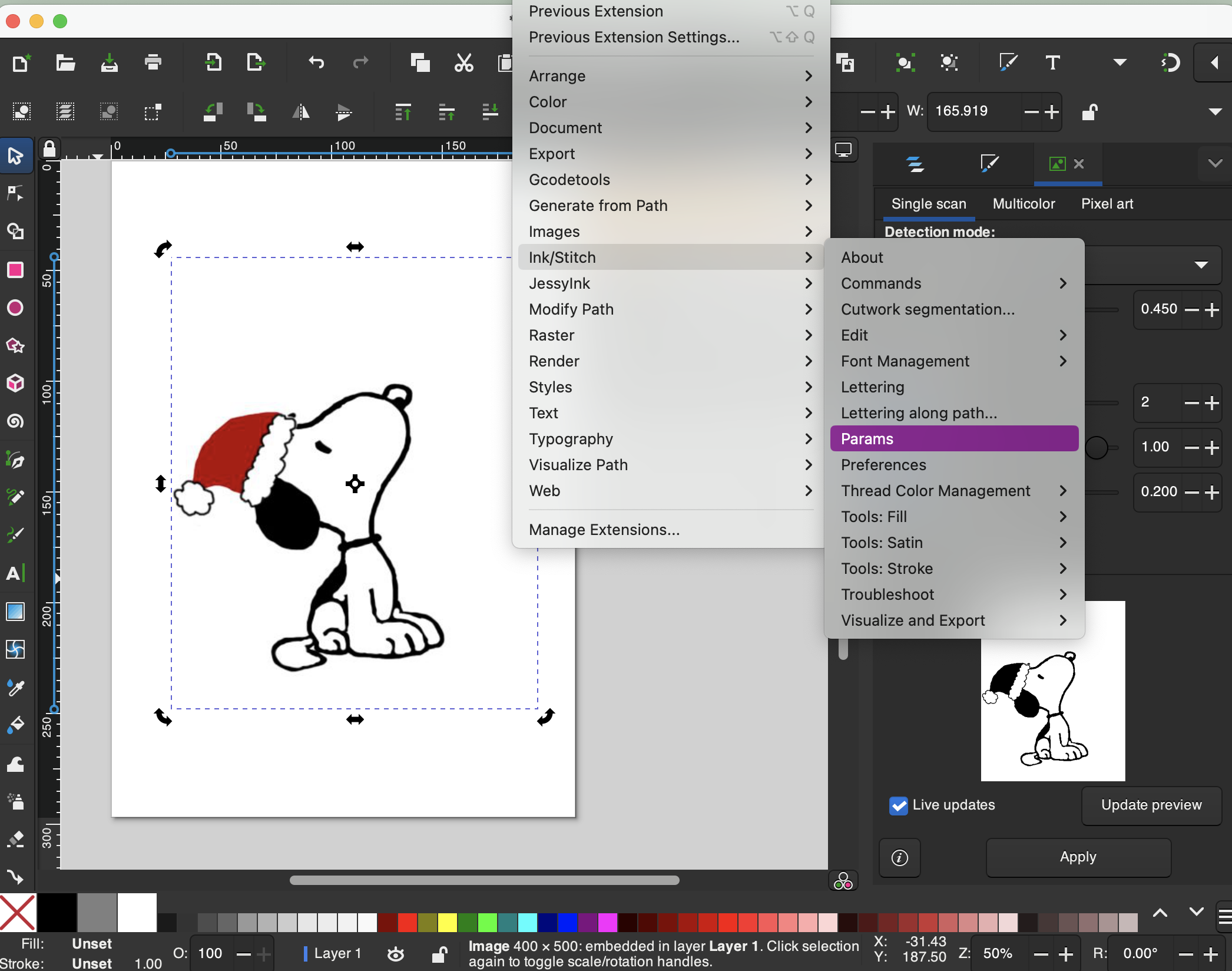Click the trace info button
Screen dimensions: 1232x971
tap(899, 858)
